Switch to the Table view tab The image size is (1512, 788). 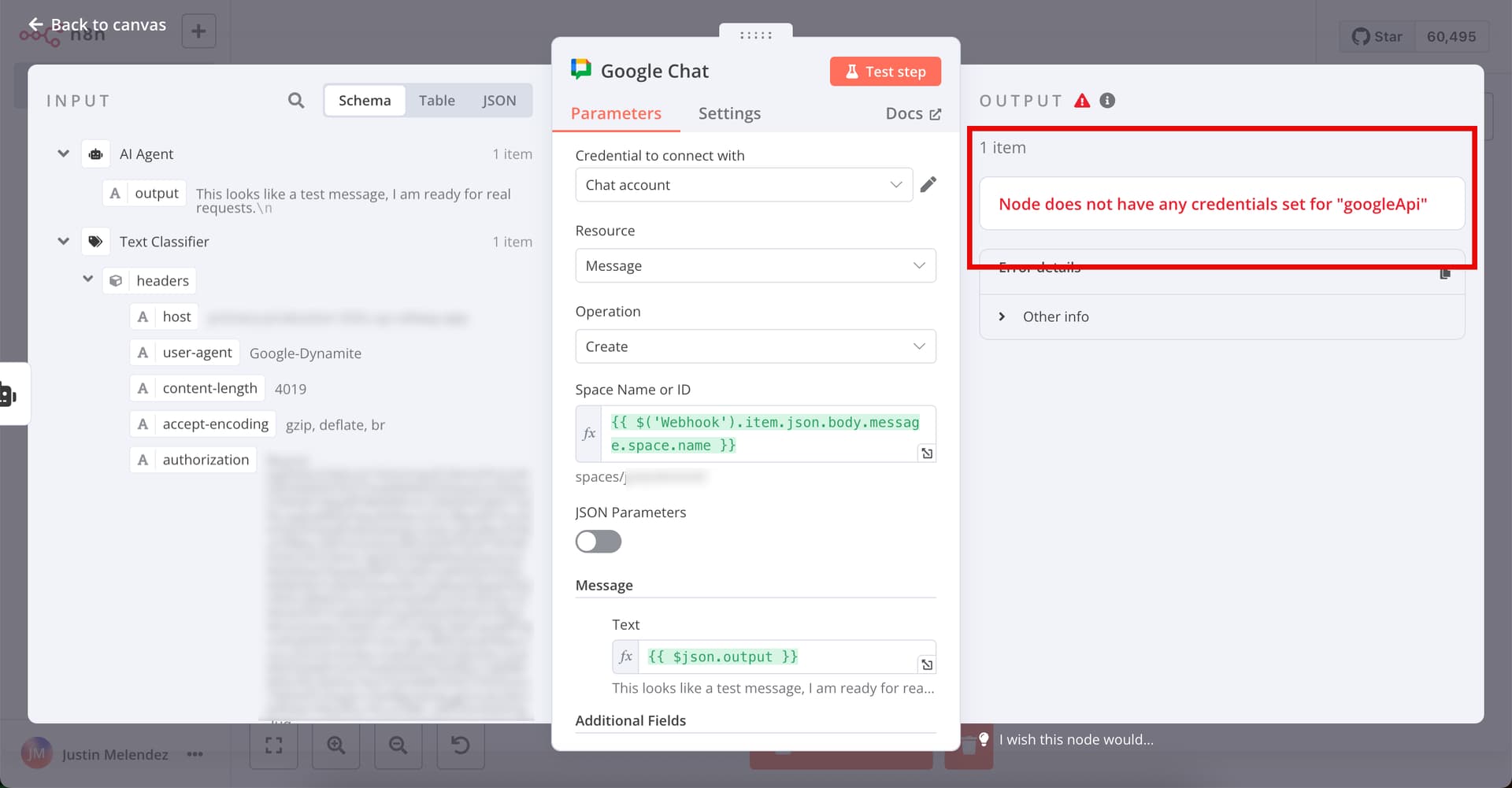tap(437, 100)
